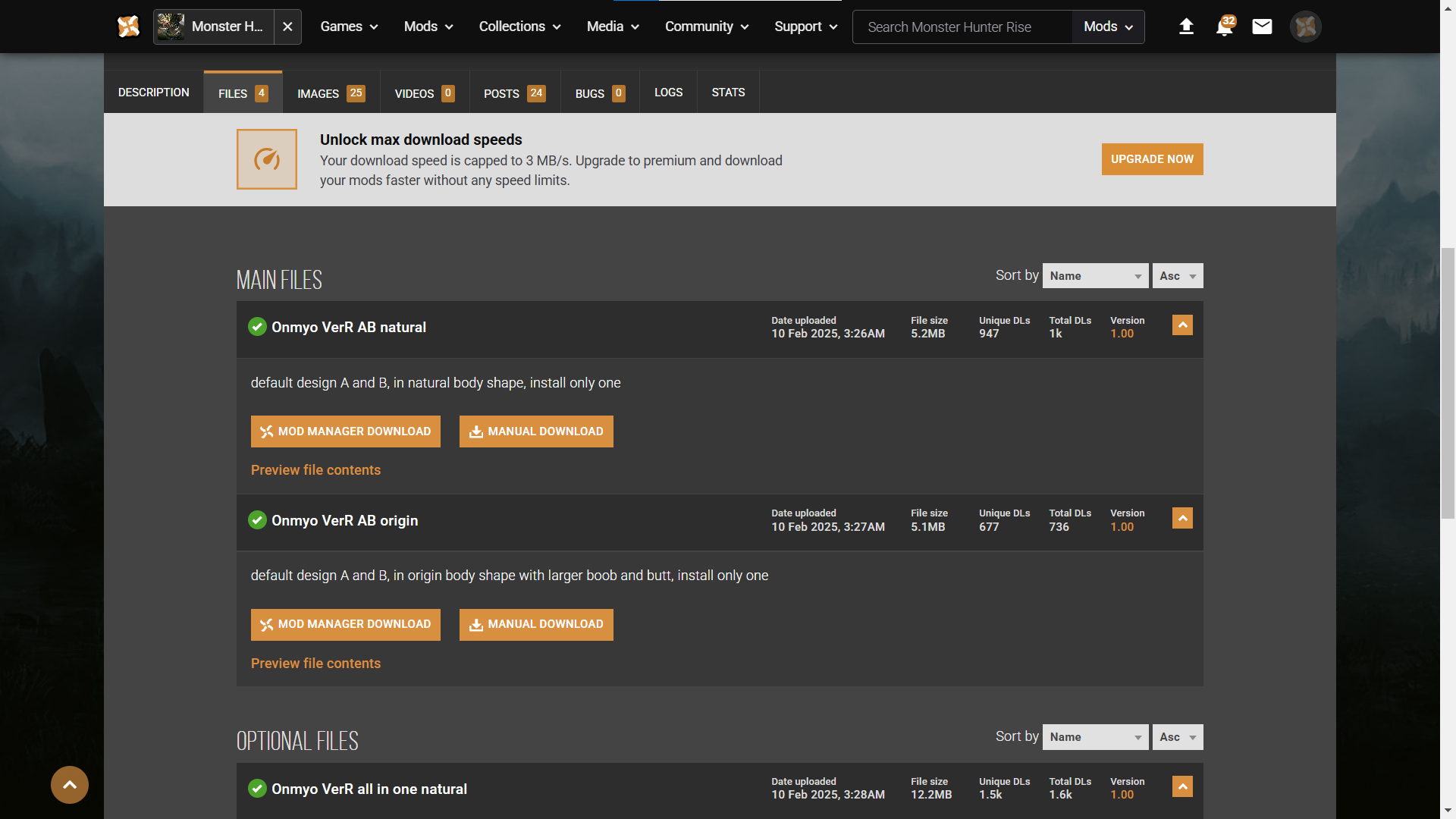Click the Nexus Mods logo icon
This screenshot has width=1456, height=819.
pos(128,27)
